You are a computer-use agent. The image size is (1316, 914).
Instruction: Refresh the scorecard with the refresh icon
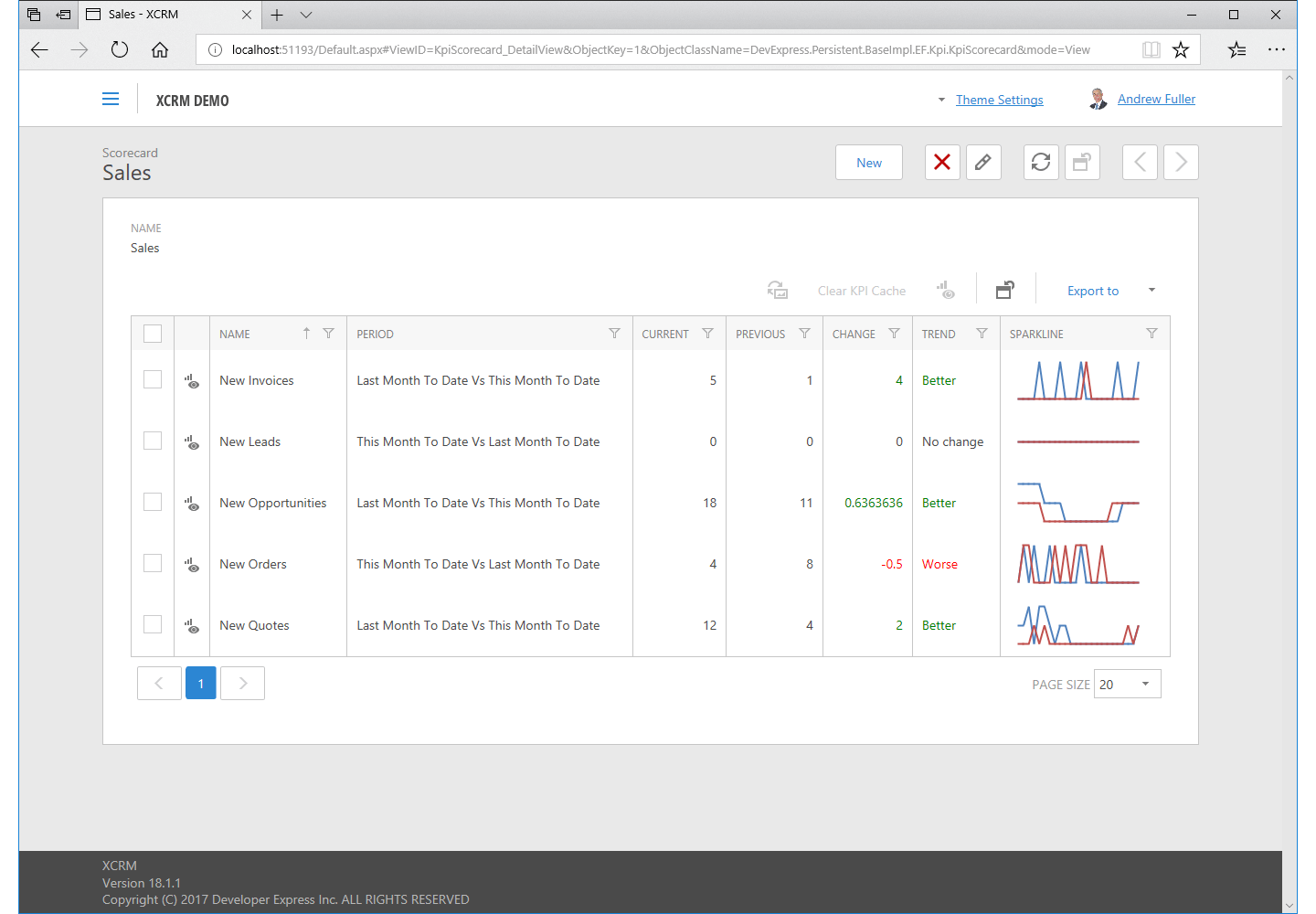(x=1041, y=163)
